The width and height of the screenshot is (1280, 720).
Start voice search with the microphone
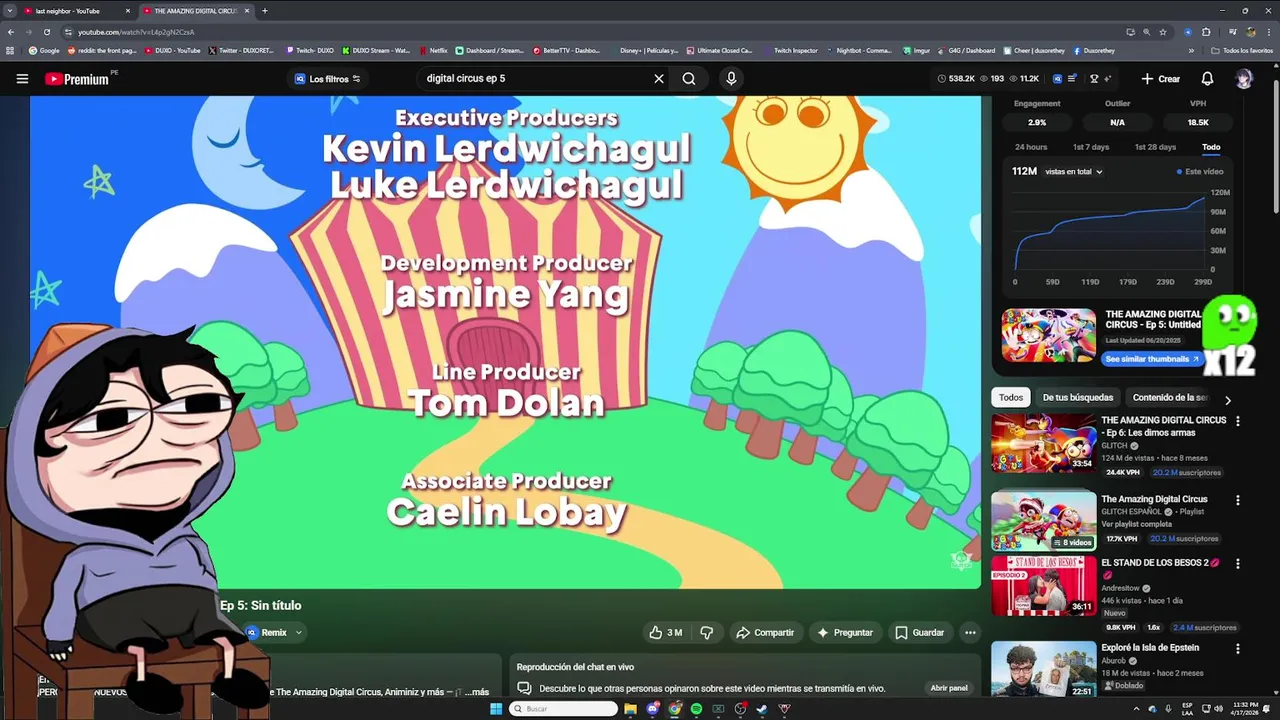(731, 78)
